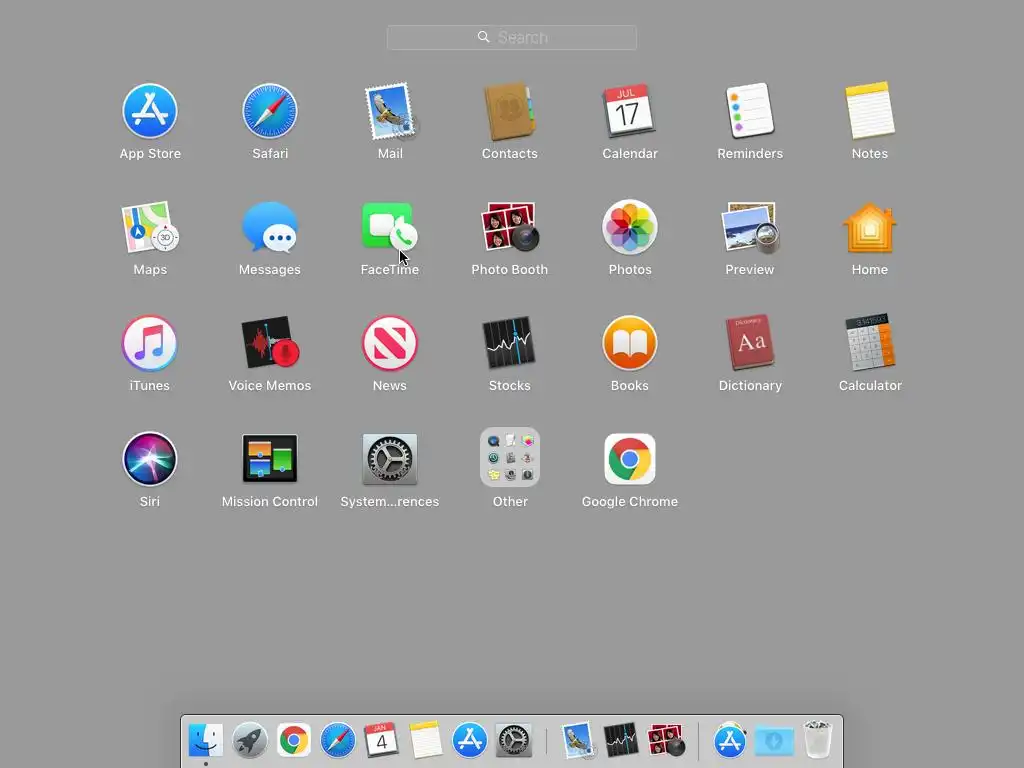
Task: Open the Downloads folder in the Dock
Action: point(774,741)
